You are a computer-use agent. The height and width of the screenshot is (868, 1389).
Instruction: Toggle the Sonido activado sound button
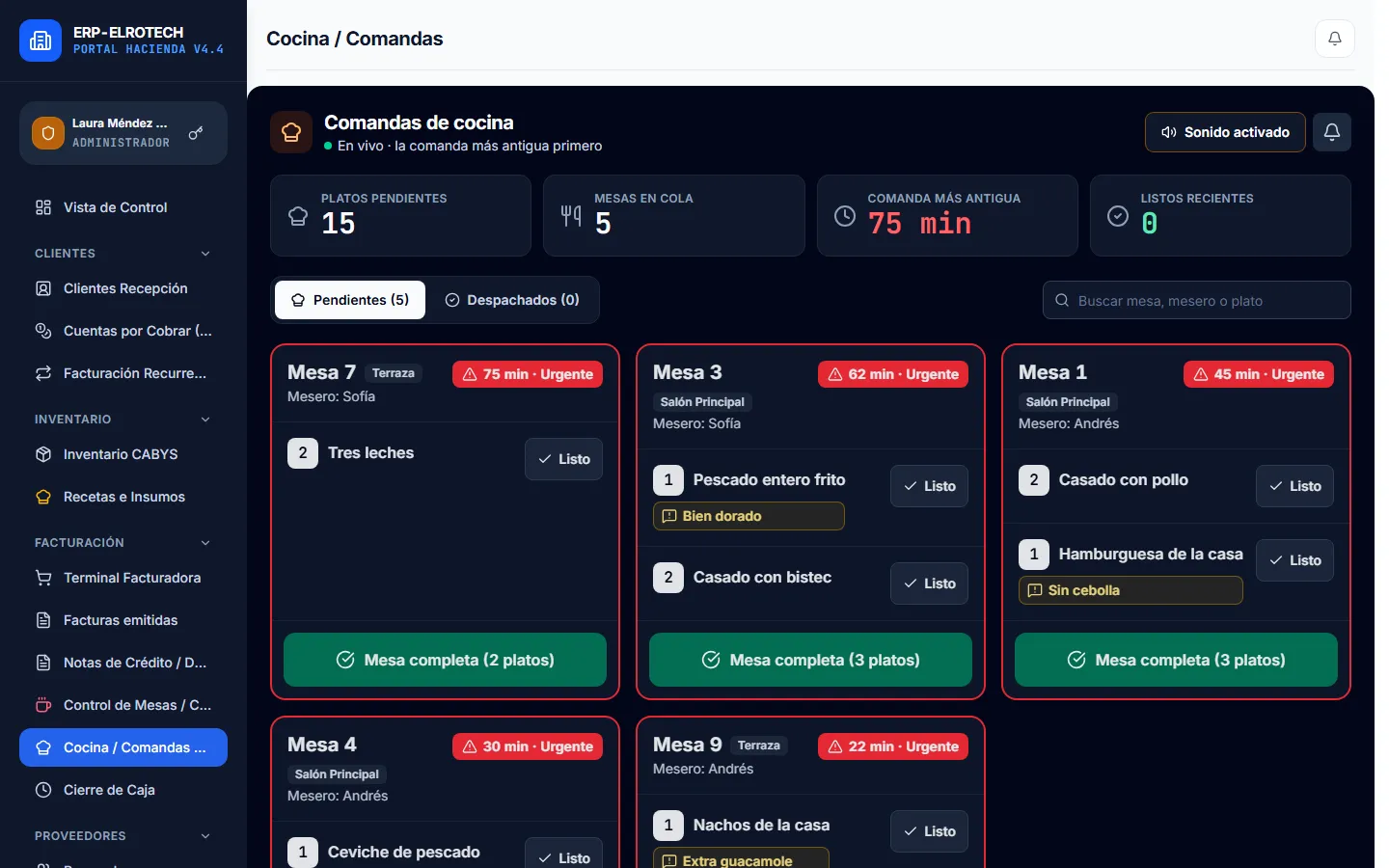click(x=1225, y=132)
